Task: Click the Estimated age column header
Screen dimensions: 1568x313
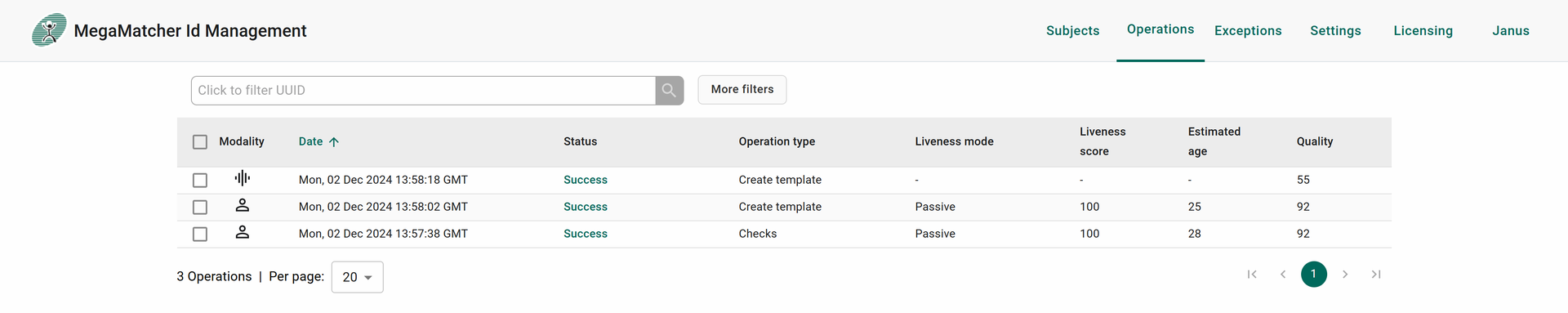Action: pos(1214,141)
